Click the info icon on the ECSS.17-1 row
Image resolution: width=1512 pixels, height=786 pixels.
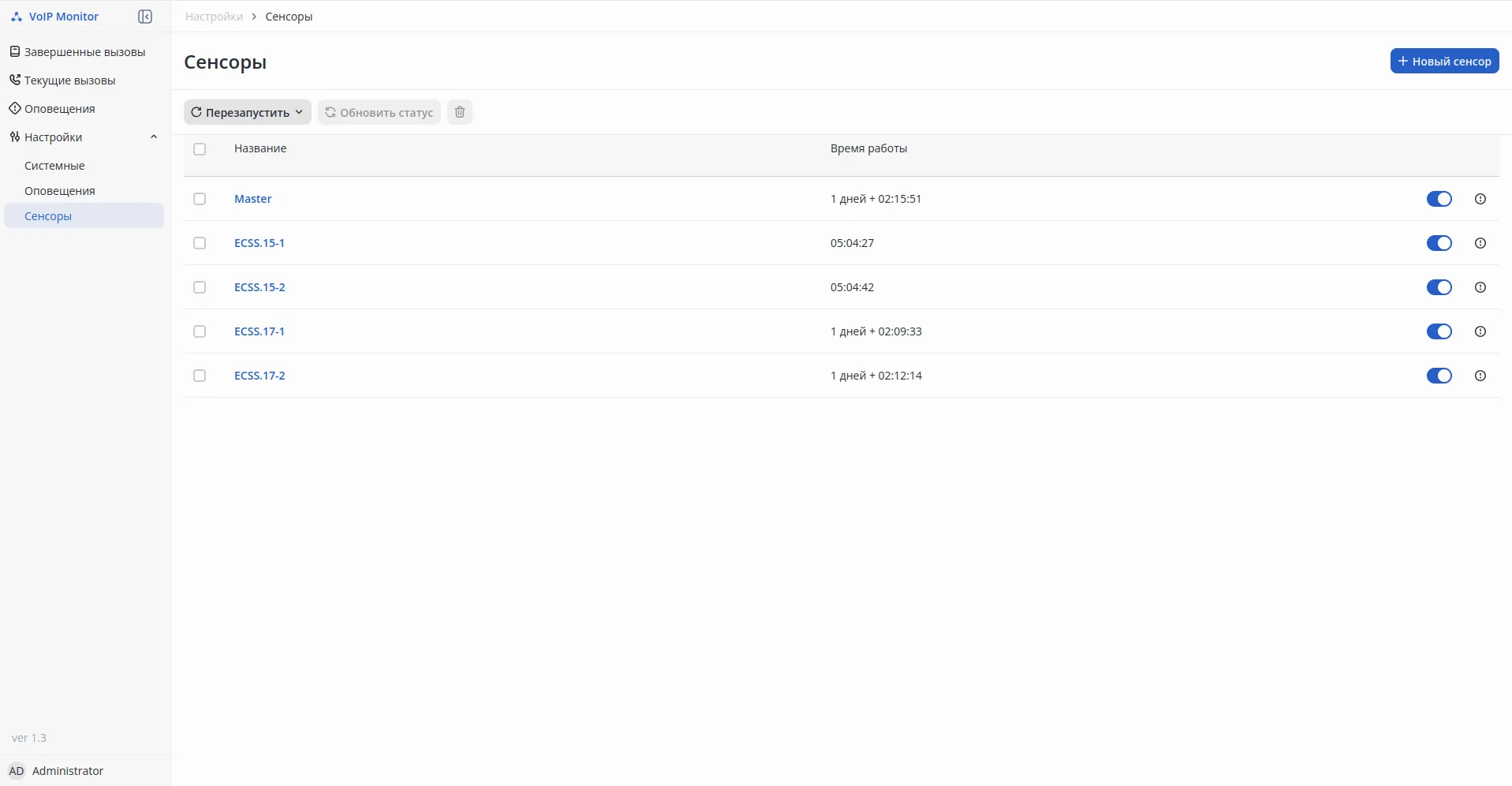coord(1480,331)
